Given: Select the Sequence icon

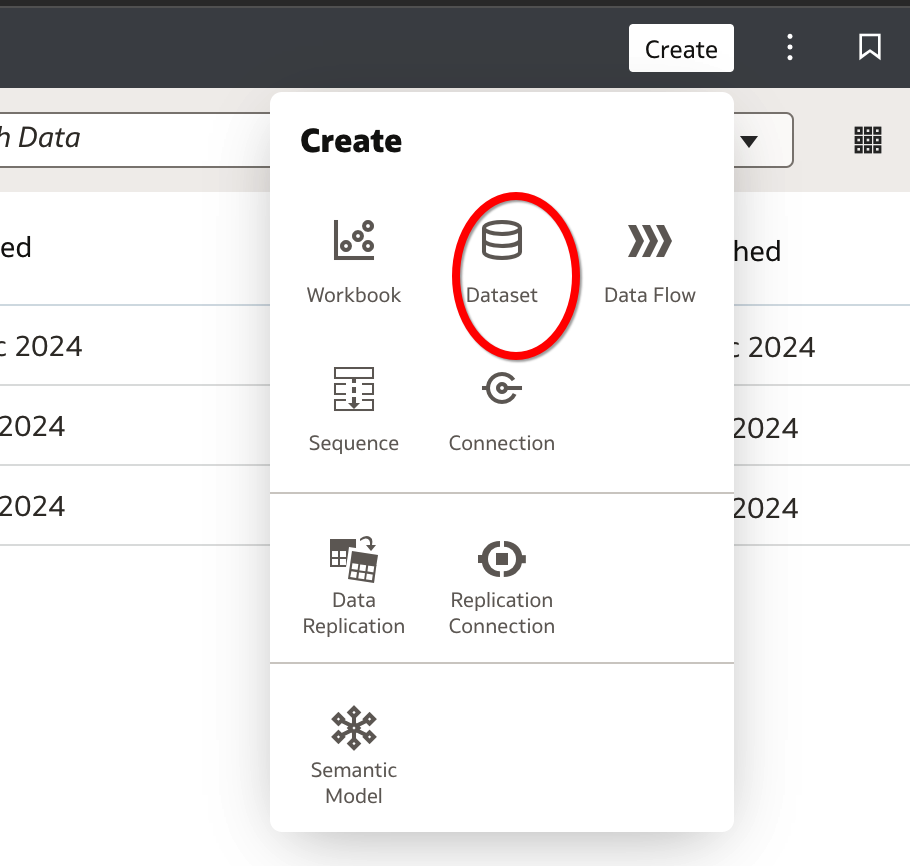Looking at the screenshot, I should 353,389.
